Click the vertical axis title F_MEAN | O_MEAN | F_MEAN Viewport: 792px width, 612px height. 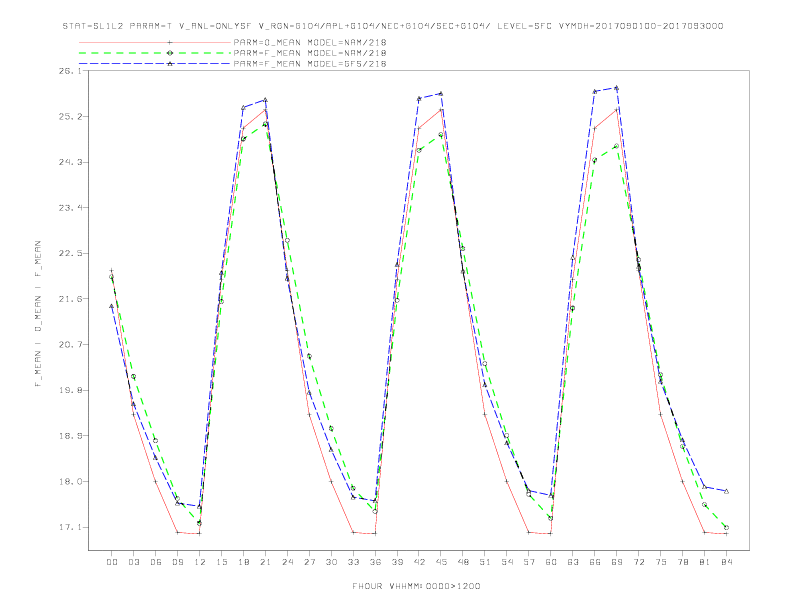pos(38,314)
